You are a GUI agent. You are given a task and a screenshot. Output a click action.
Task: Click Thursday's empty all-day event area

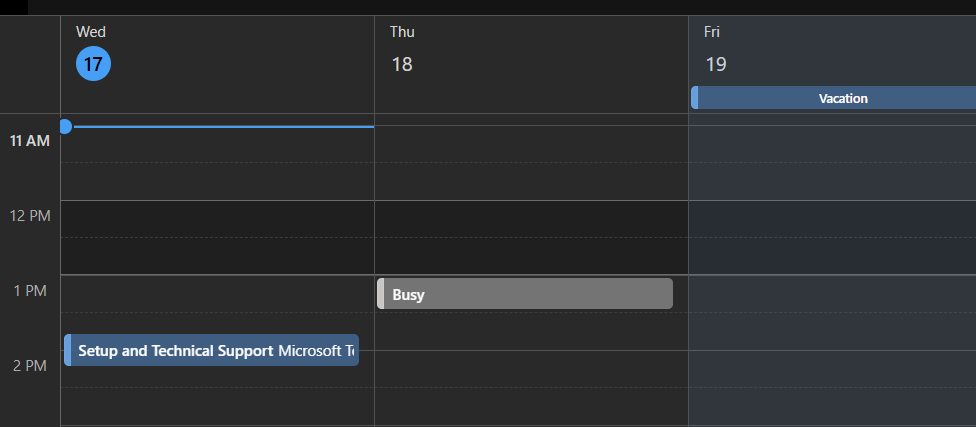[x=531, y=98]
